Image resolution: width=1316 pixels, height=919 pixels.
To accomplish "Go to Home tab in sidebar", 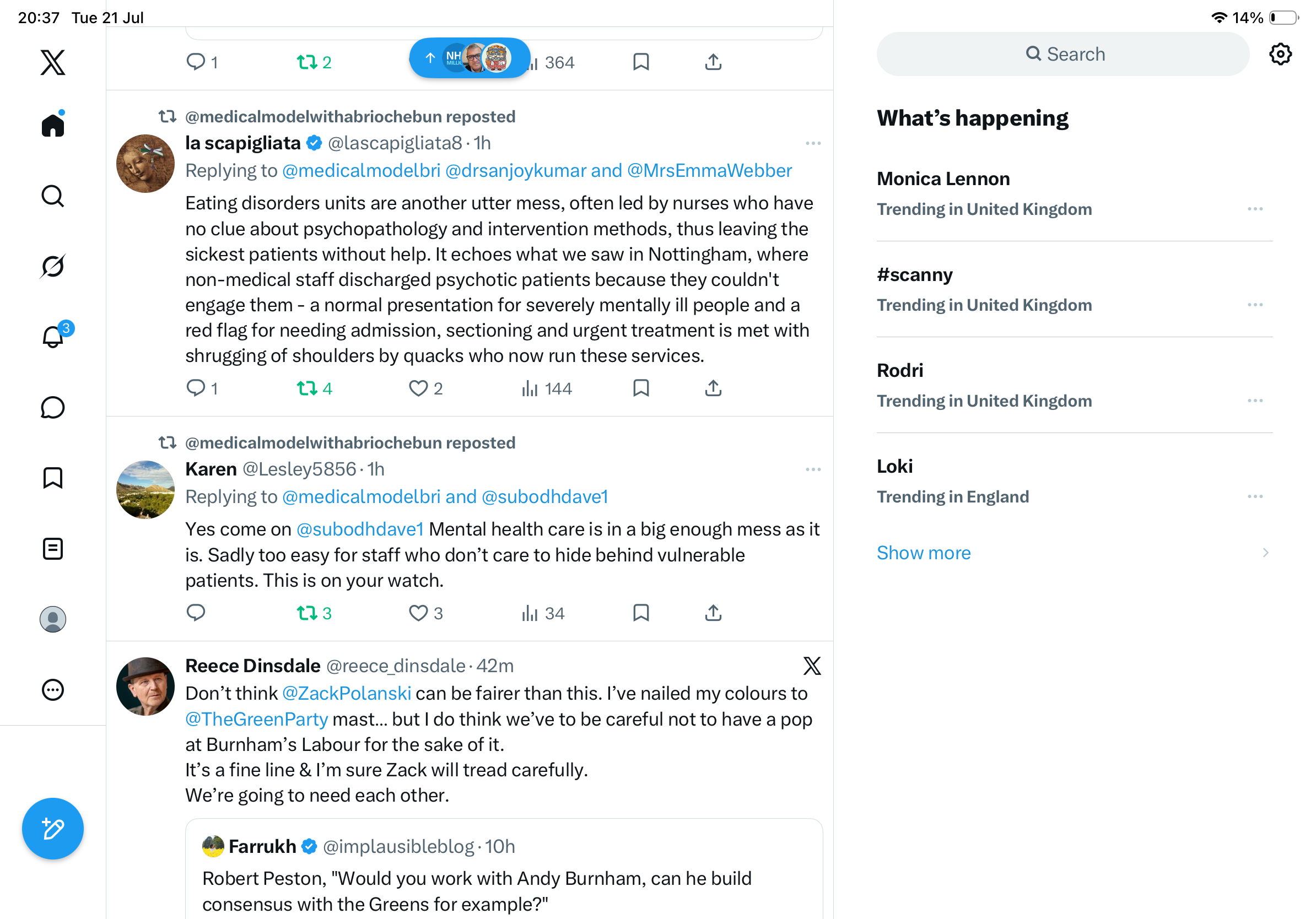I will tap(53, 124).
